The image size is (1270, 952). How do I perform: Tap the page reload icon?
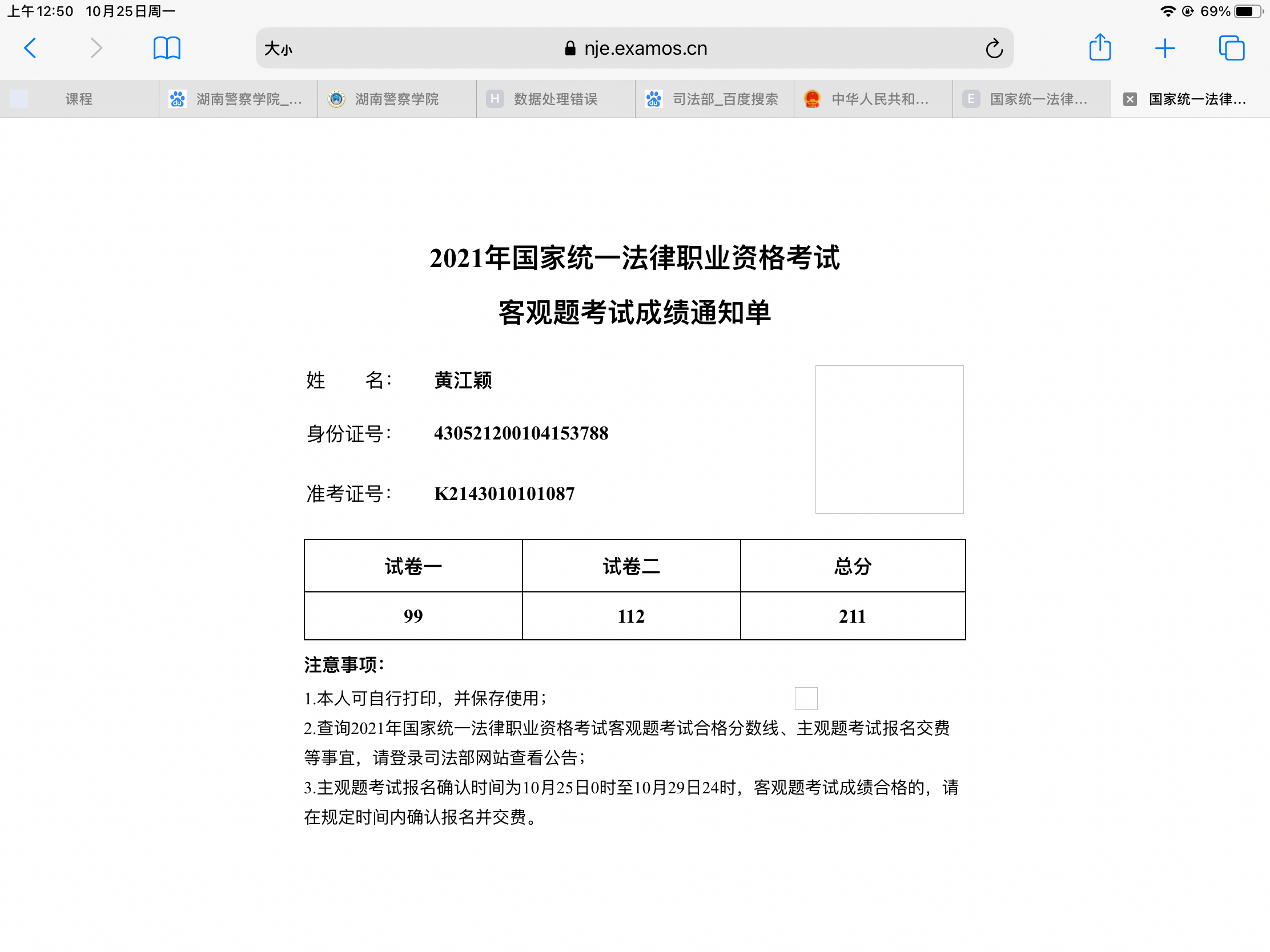coord(994,48)
